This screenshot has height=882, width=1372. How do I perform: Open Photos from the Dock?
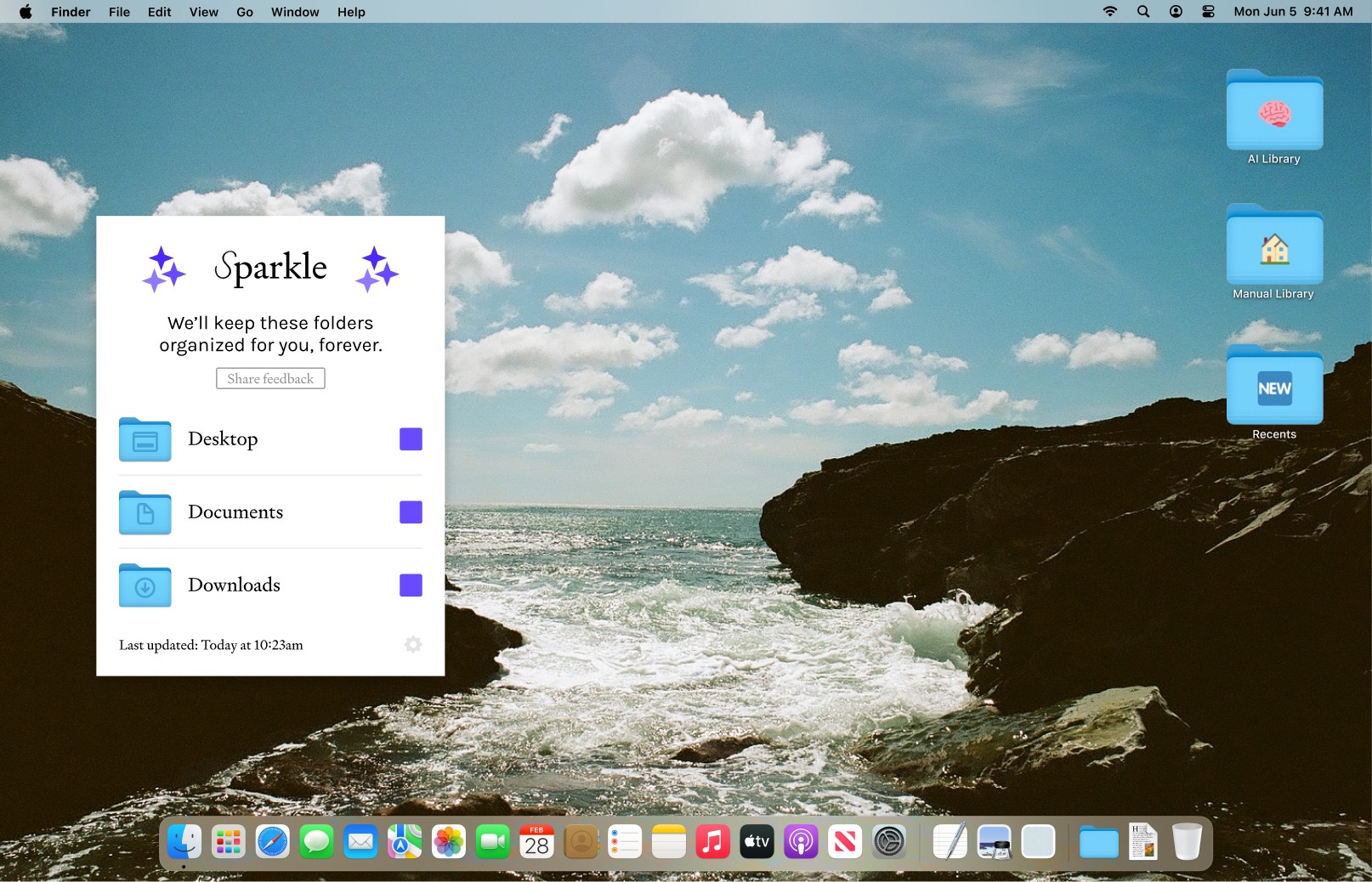449,842
